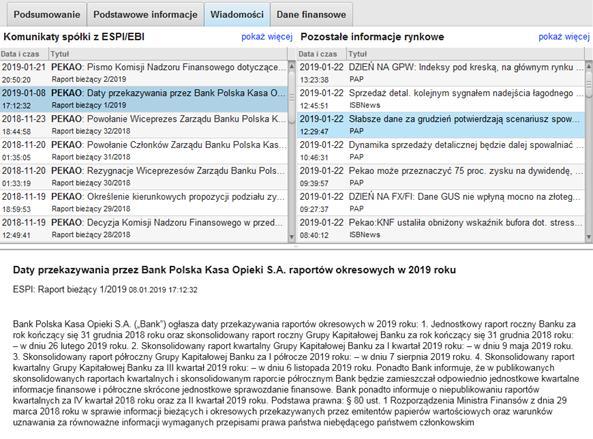Open 'Określenie kierunkowych propozycji podziału' report
The image size is (593, 439).
[x=144, y=203]
